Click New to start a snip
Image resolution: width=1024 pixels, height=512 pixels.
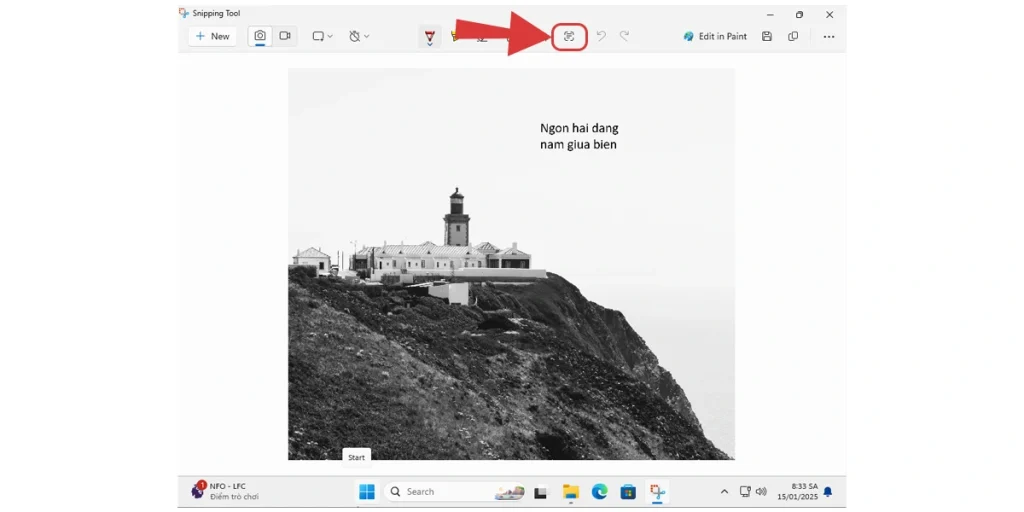point(212,36)
